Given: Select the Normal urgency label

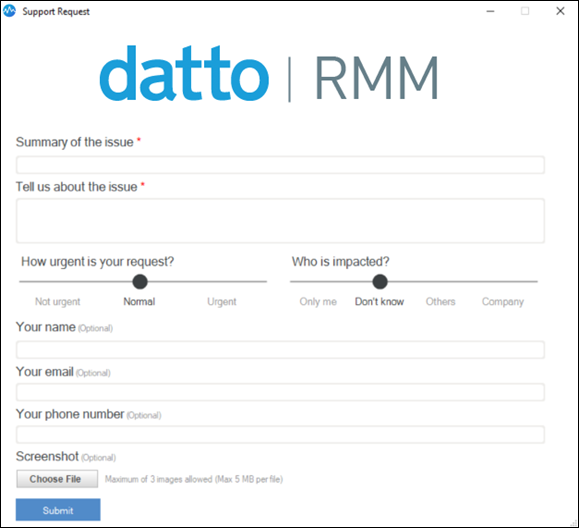Looking at the screenshot, I should tap(139, 302).
